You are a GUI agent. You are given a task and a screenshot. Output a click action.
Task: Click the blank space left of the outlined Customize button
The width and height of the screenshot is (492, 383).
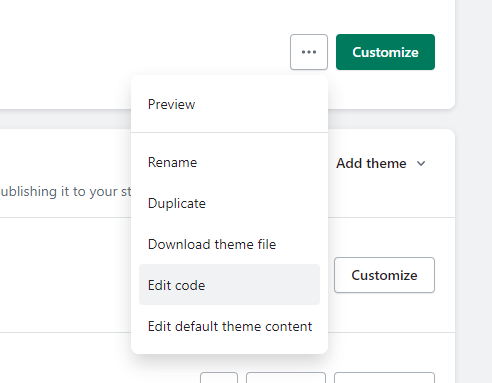67,275
